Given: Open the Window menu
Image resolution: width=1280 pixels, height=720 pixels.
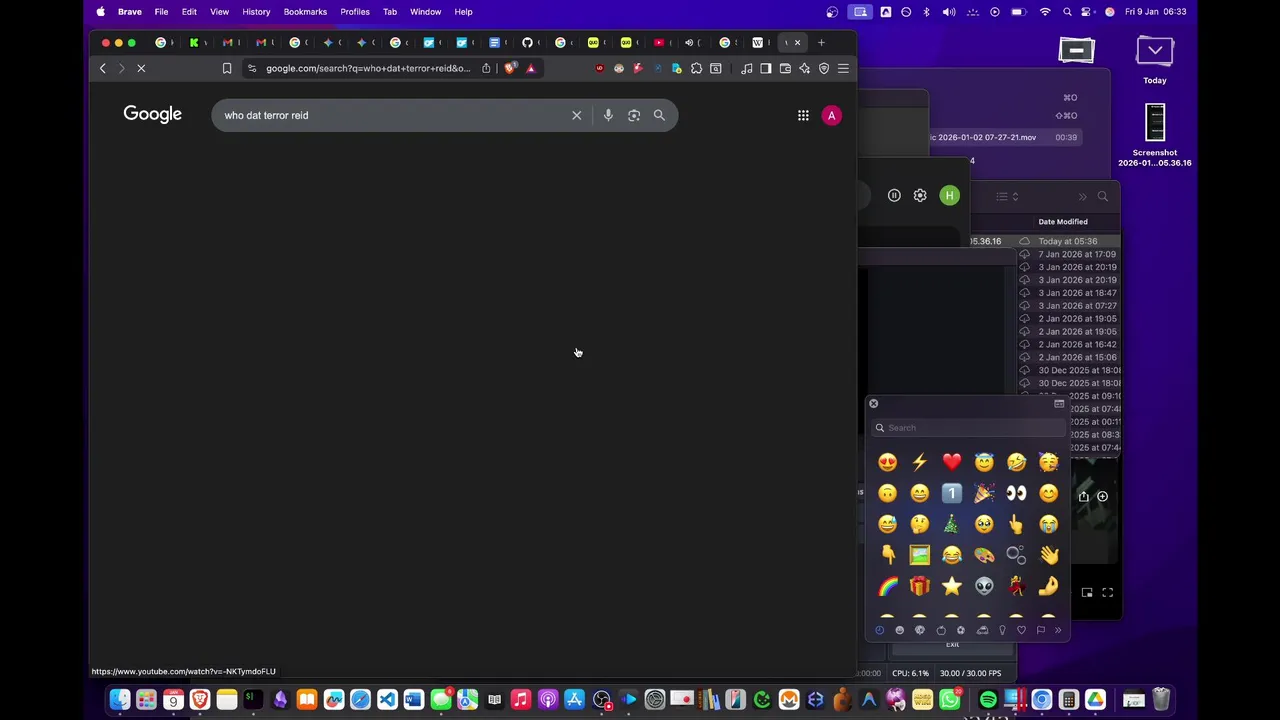Looking at the screenshot, I should pyautogui.click(x=425, y=12).
